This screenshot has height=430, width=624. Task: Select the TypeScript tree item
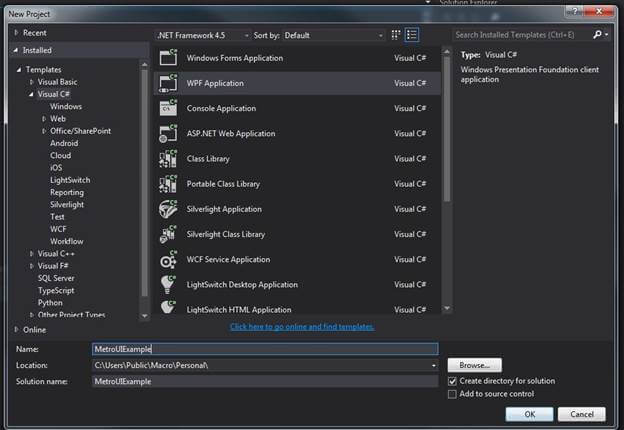click(x=56, y=291)
